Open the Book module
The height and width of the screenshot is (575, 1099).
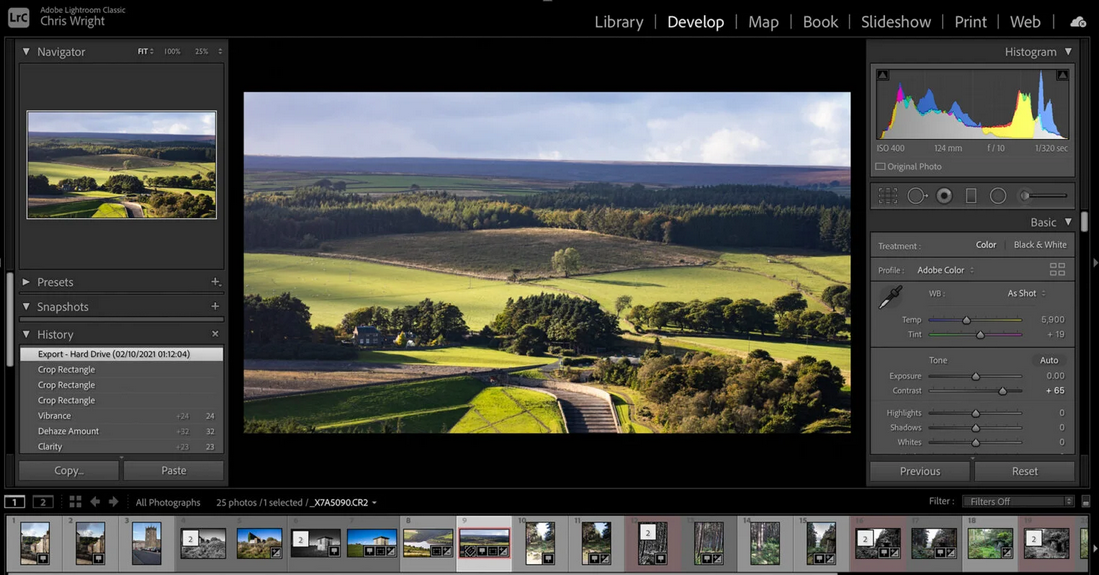pos(820,22)
